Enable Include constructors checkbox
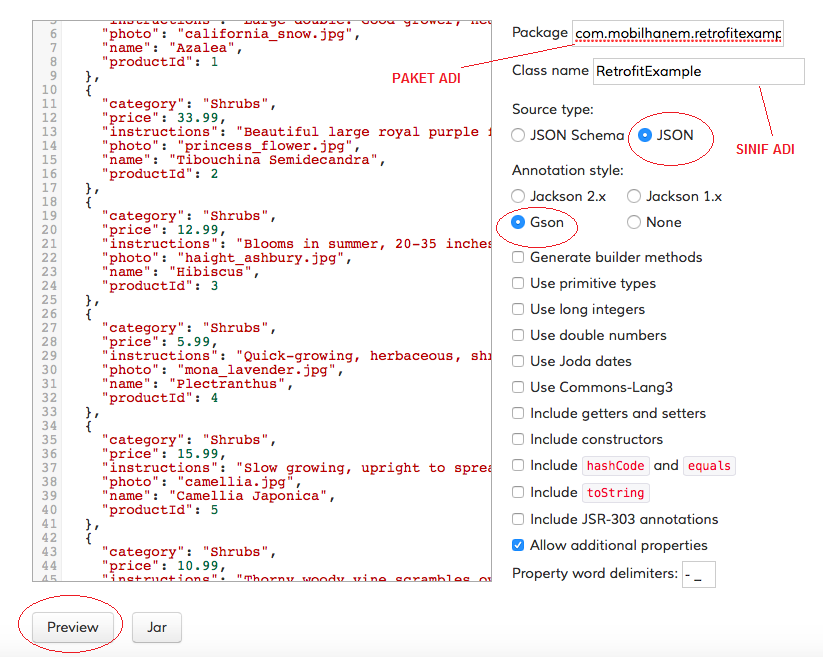Viewport: 823px width, 657px height. pyautogui.click(x=518, y=439)
